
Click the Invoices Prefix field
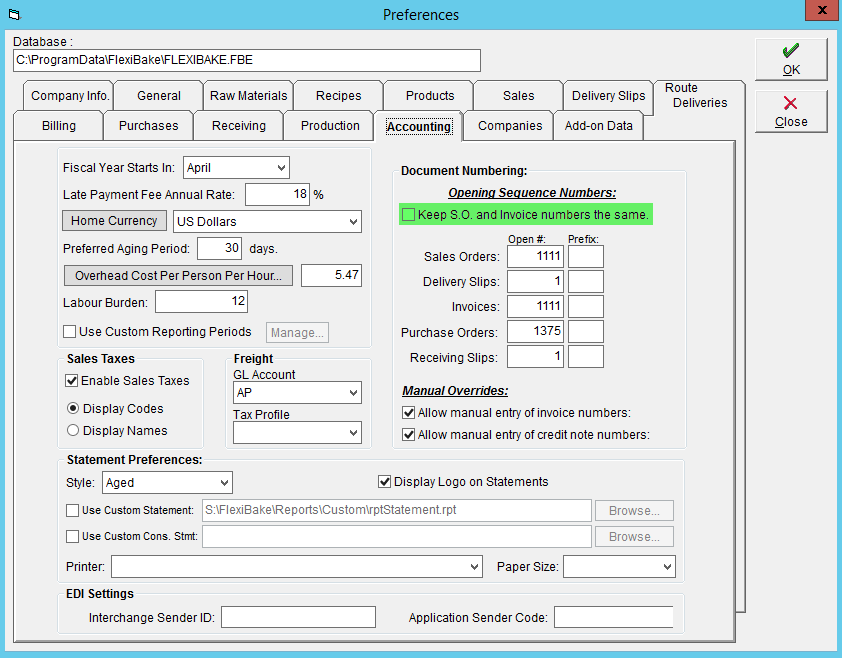click(585, 306)
